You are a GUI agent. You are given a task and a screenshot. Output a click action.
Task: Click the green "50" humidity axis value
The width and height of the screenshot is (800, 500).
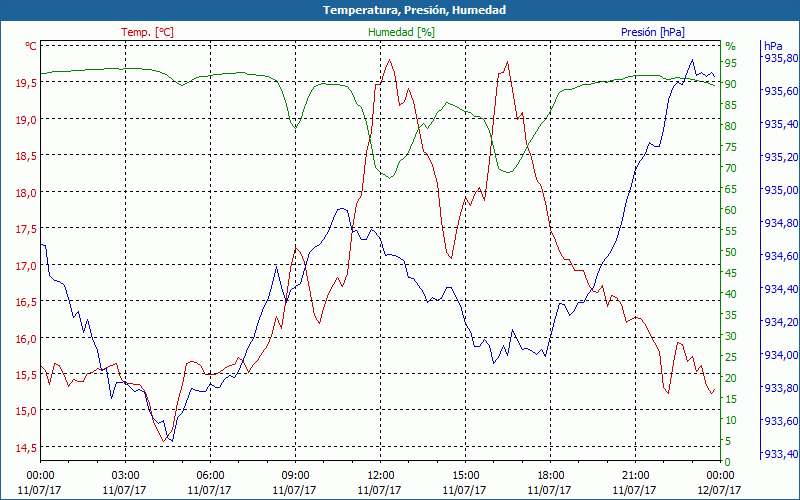(x=731, y=252)
